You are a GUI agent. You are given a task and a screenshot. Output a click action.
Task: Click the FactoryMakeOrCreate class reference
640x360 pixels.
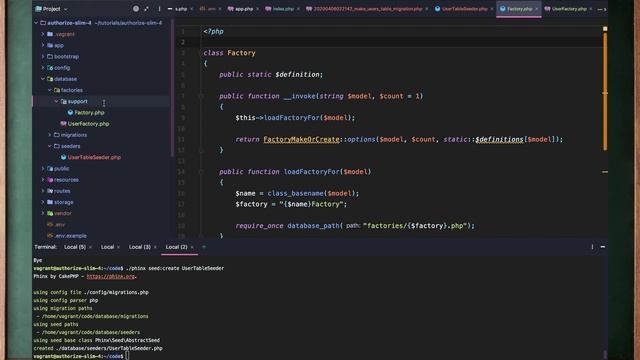[301, 140]
